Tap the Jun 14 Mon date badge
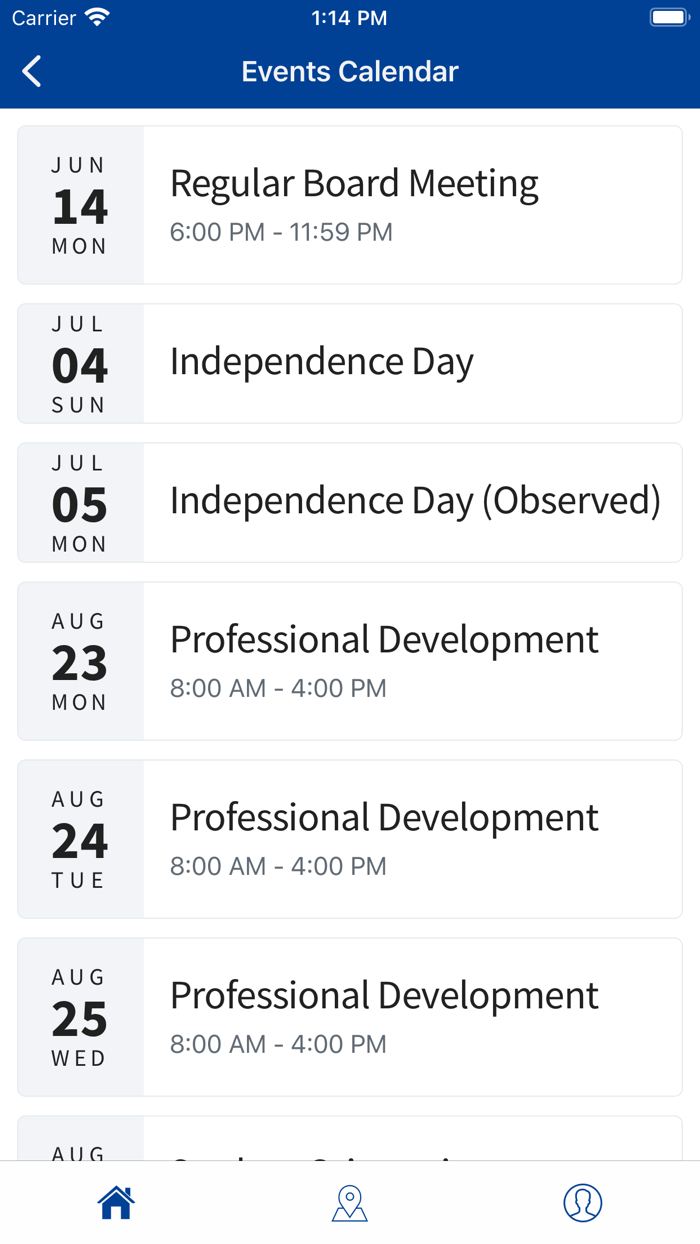 coord(80,205)
